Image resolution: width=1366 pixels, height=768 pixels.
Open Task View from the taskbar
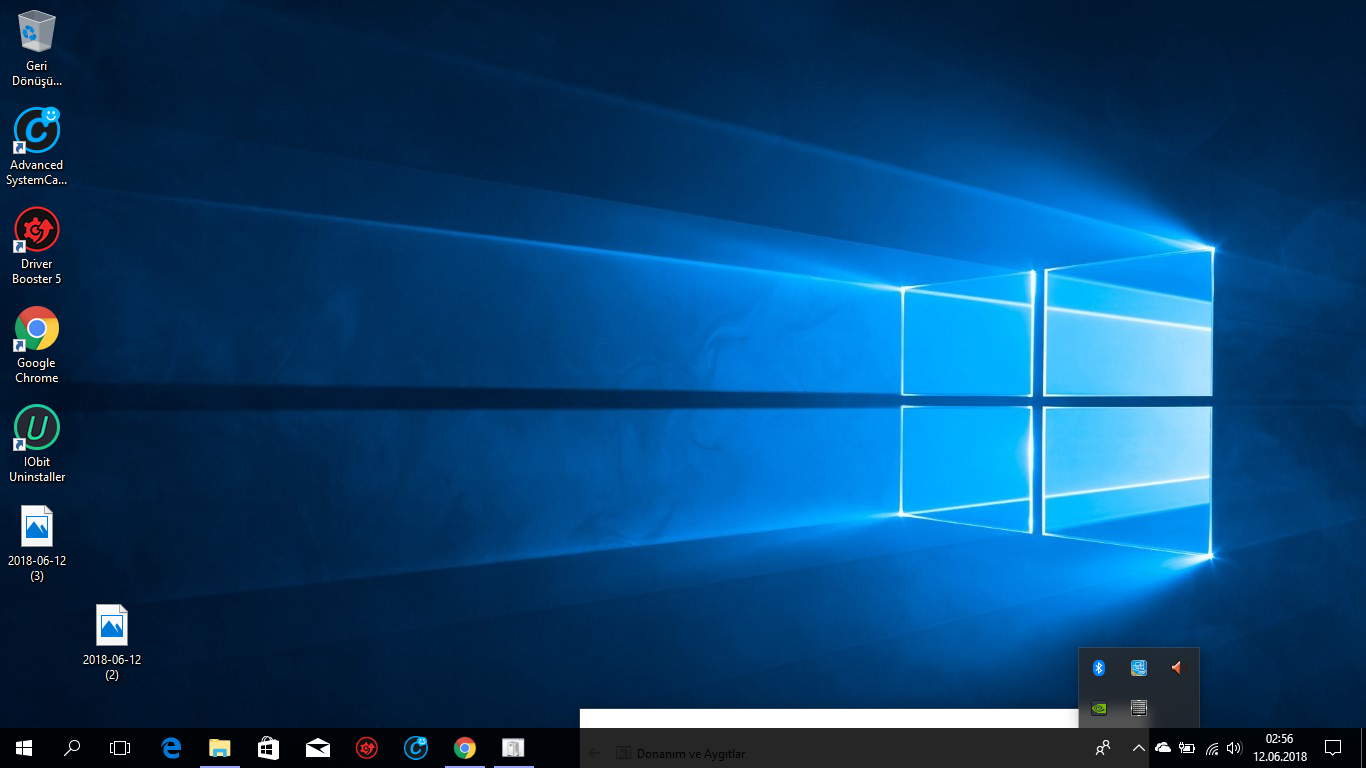point(120,748)
